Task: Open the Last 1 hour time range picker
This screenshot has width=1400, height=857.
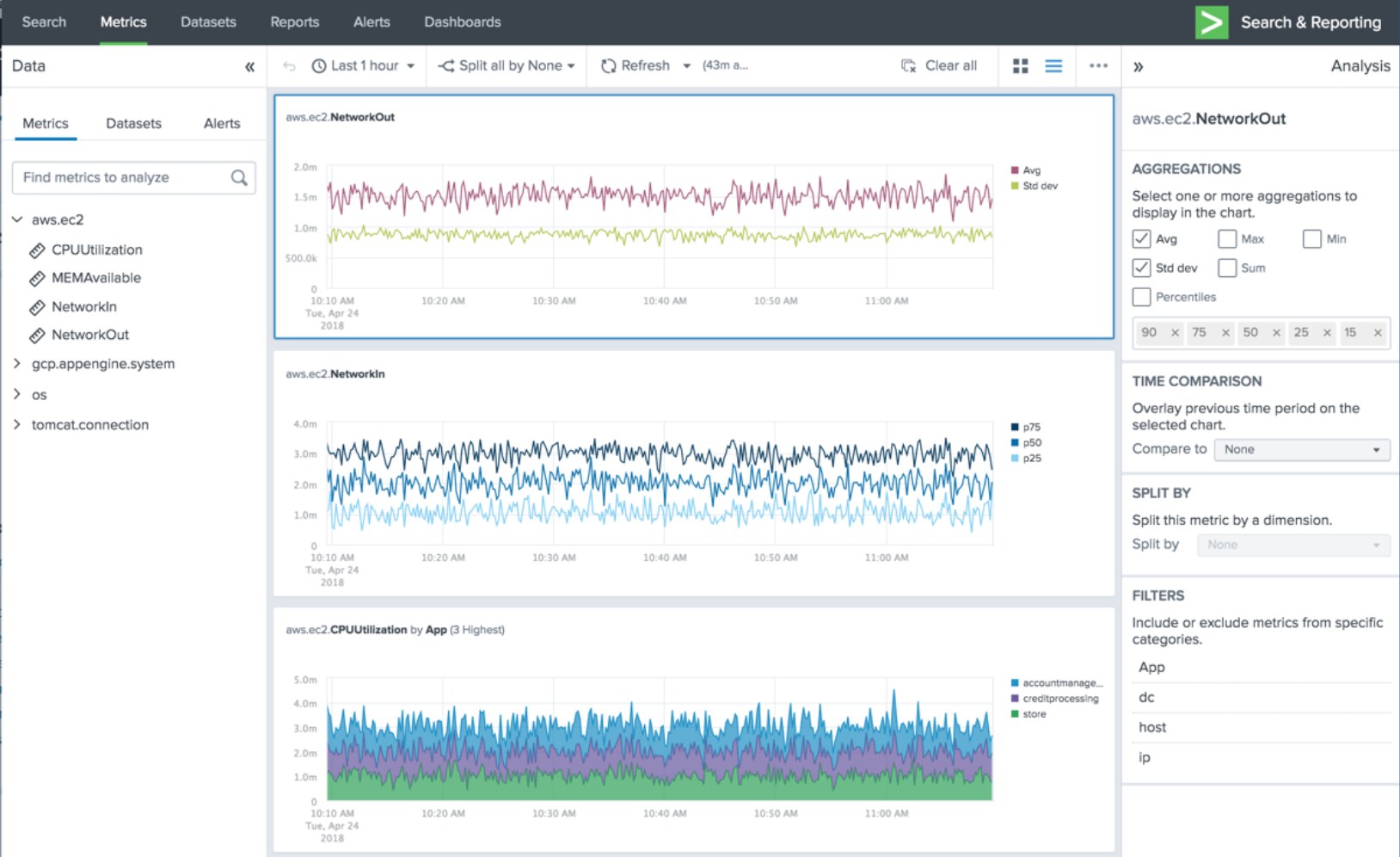Action: point(362,65)
